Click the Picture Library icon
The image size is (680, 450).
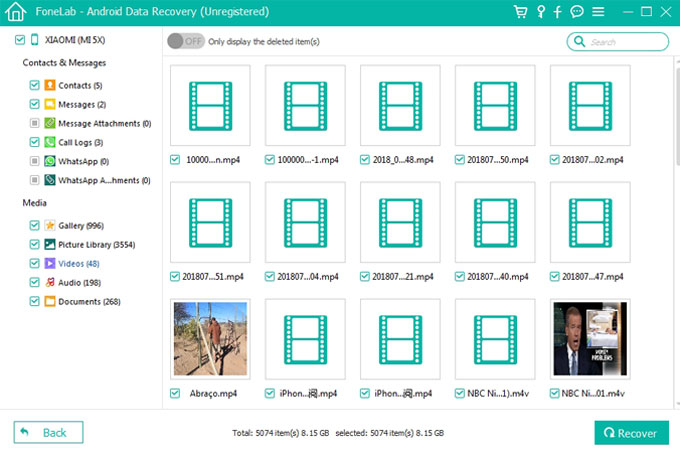pyautogui.click(x=50, y=245)
